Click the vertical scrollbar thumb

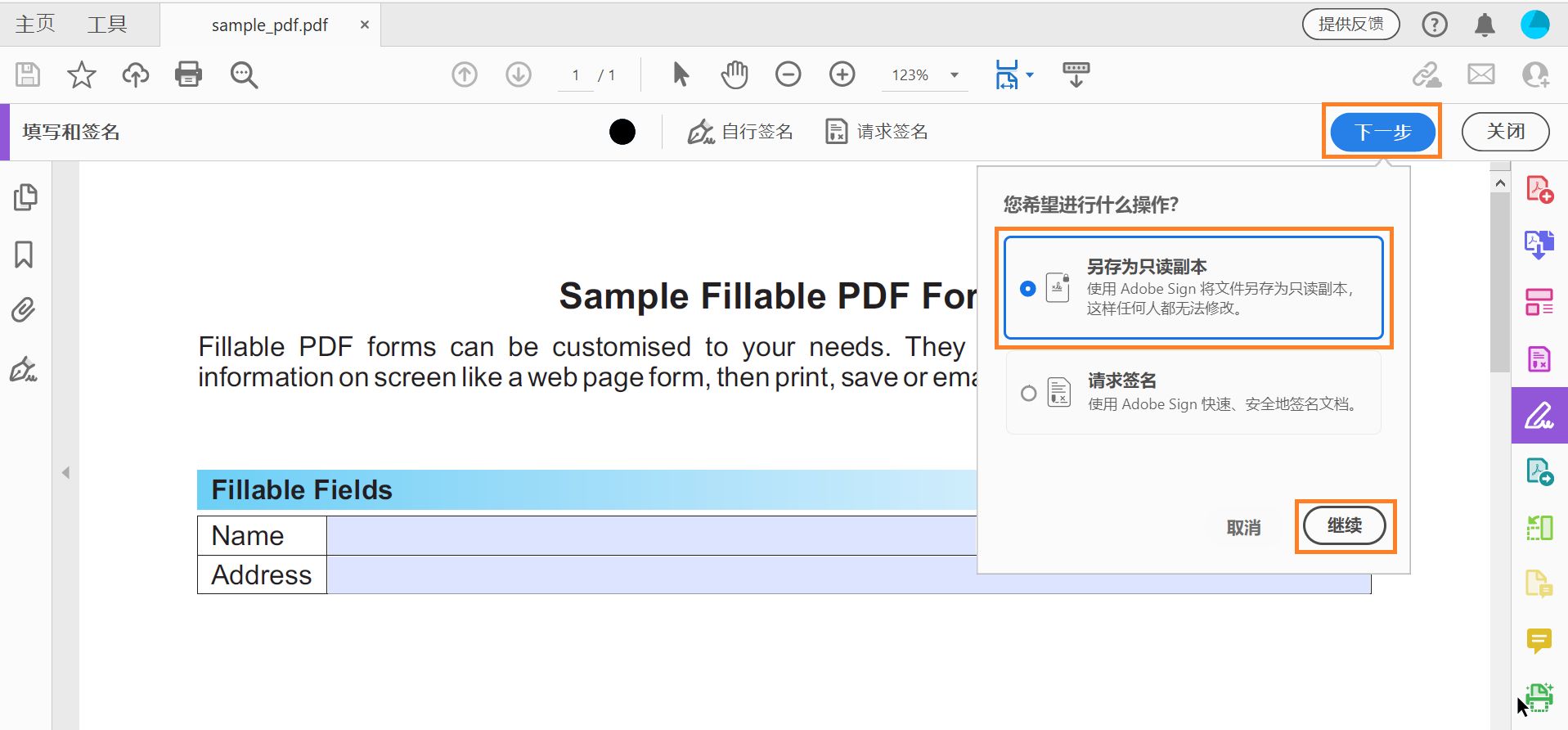(1500, 283)
